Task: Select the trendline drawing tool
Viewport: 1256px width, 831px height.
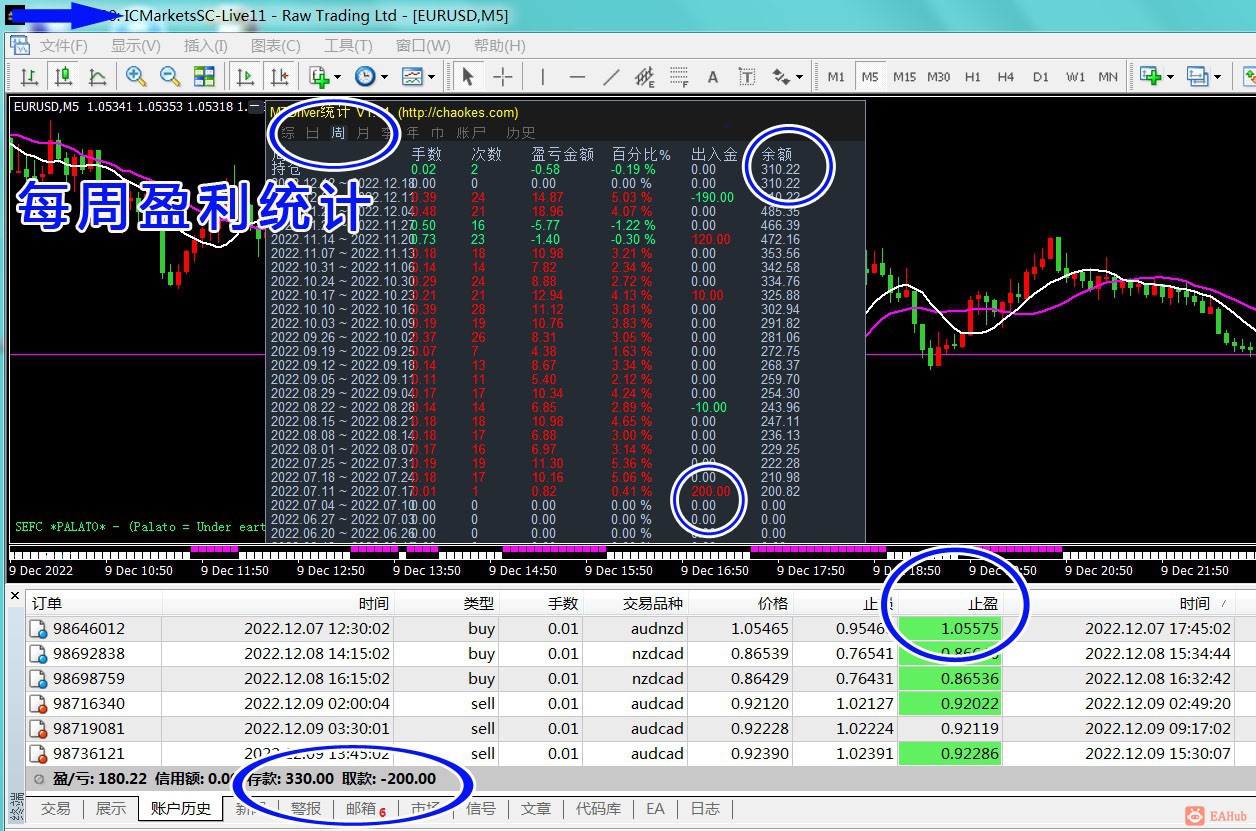Action: click(x=611, y=77)
